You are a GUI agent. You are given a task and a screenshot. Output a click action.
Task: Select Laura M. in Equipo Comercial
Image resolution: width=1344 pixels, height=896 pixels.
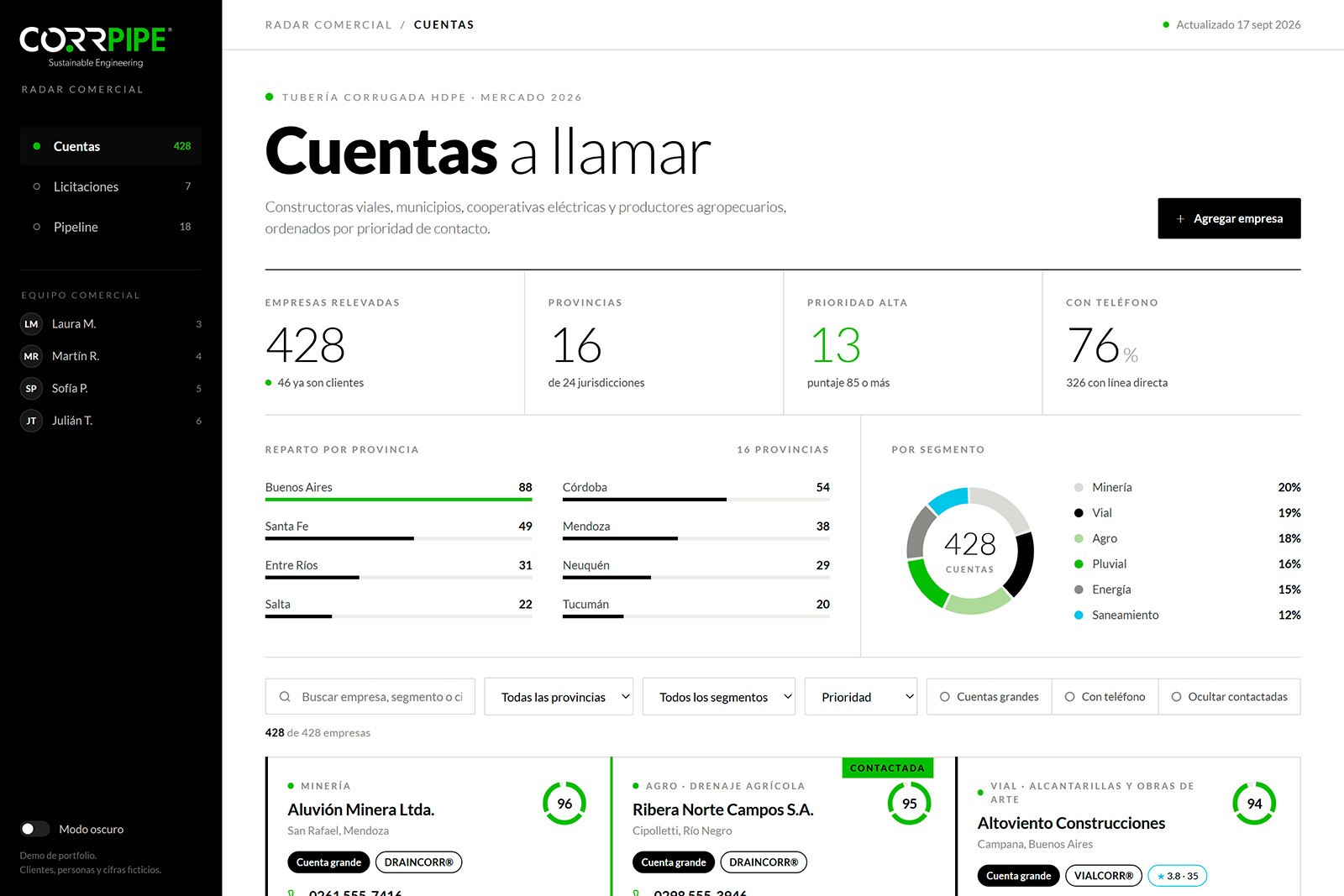[x=111, y=324]
